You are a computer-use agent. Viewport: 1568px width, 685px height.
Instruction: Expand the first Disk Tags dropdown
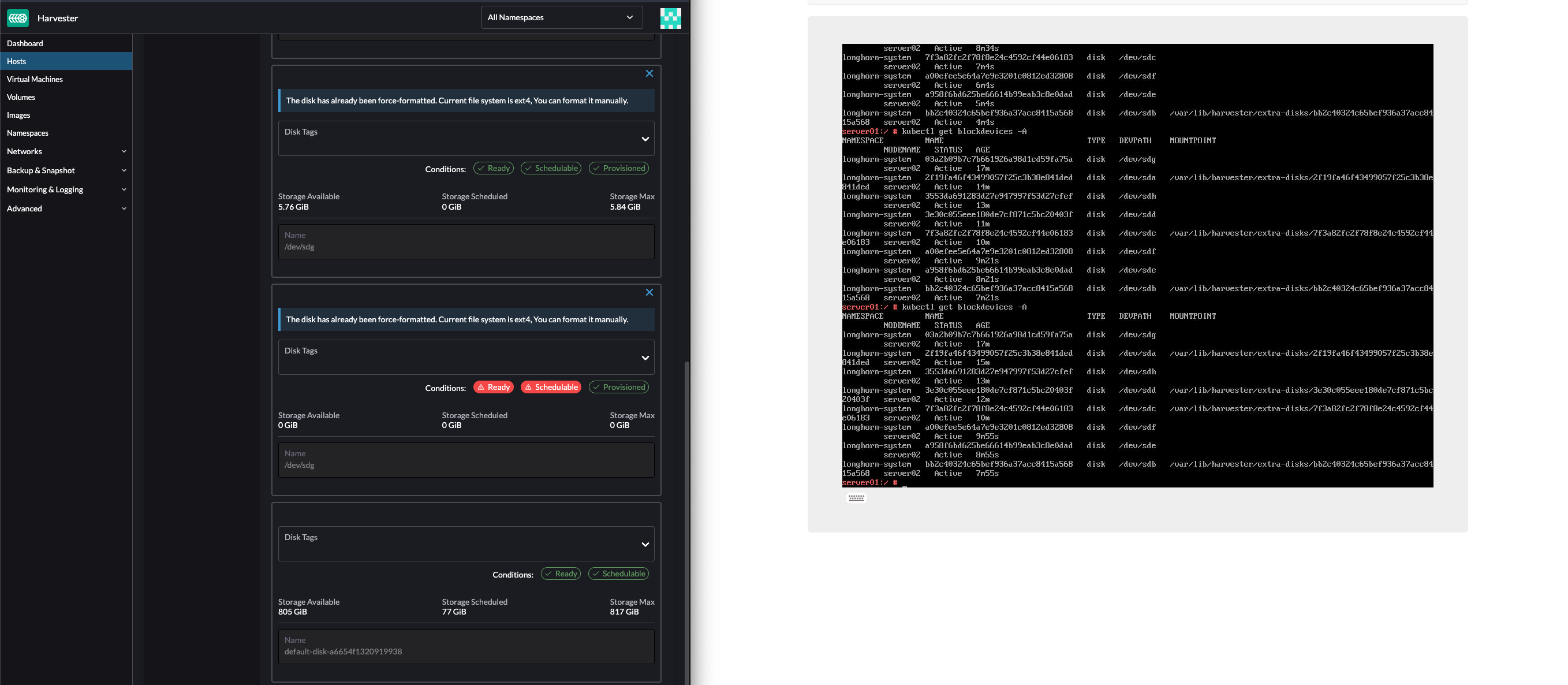point(645,138)
